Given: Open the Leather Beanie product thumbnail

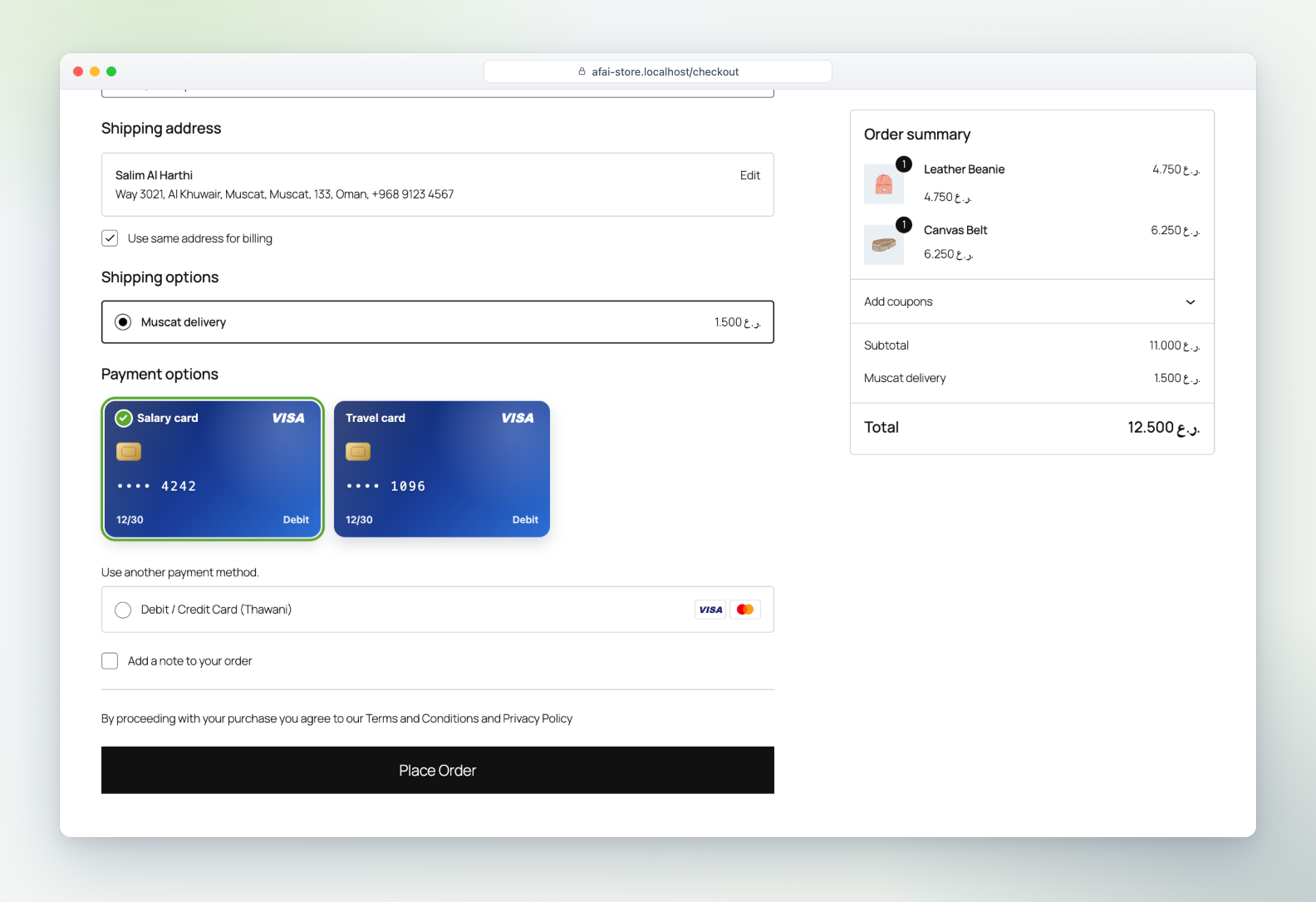Looking at the screenshot, I should (884, 184).
